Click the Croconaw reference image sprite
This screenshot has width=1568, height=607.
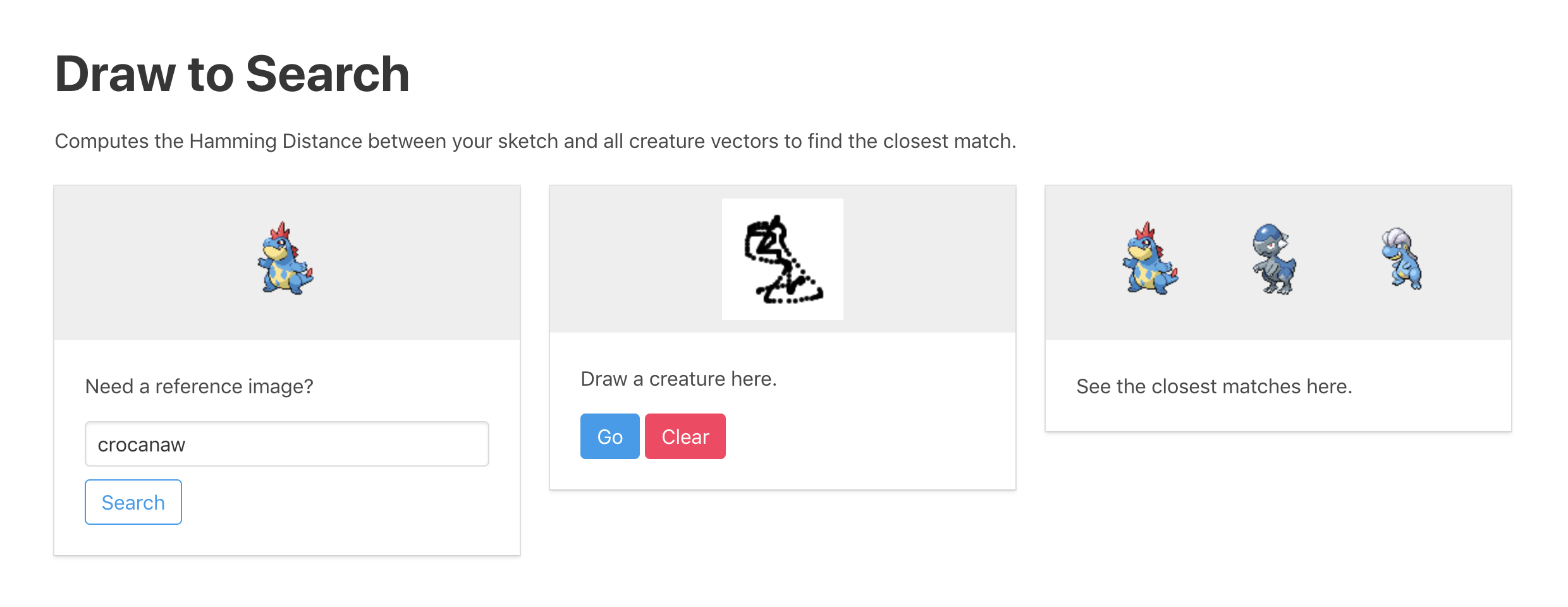(286, 259)
